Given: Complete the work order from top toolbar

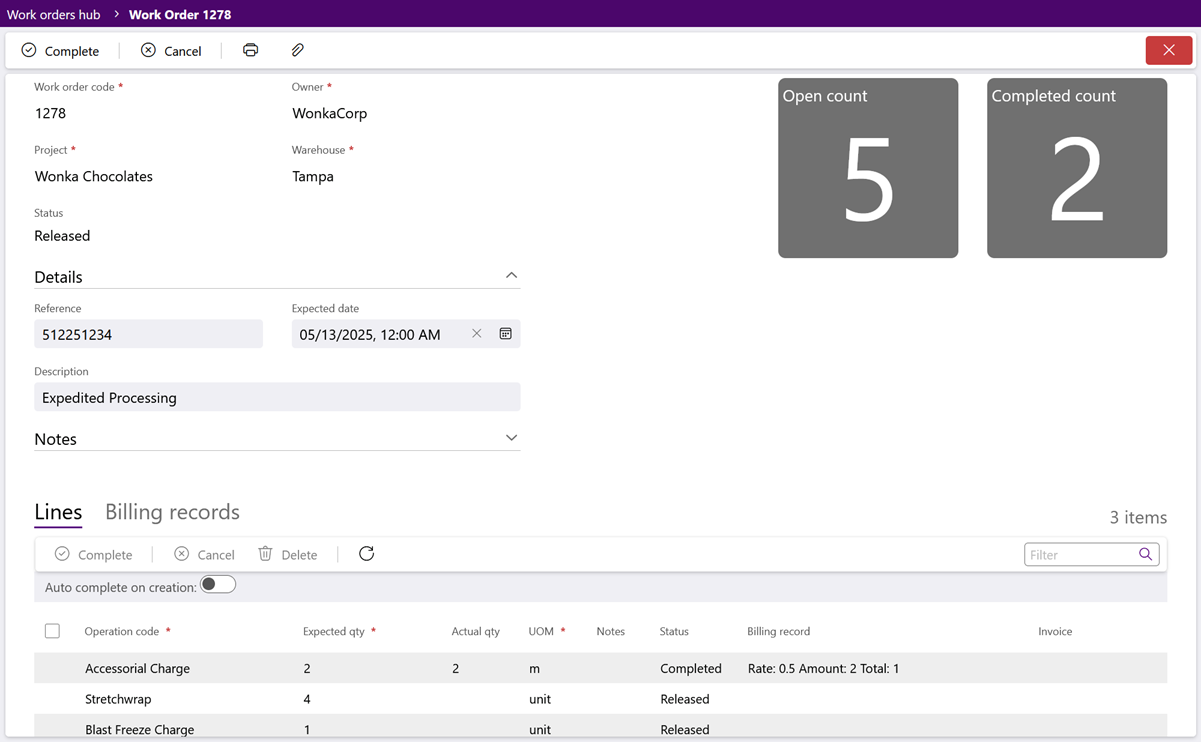Looking at the screenshot, I should tap(60, 51).
